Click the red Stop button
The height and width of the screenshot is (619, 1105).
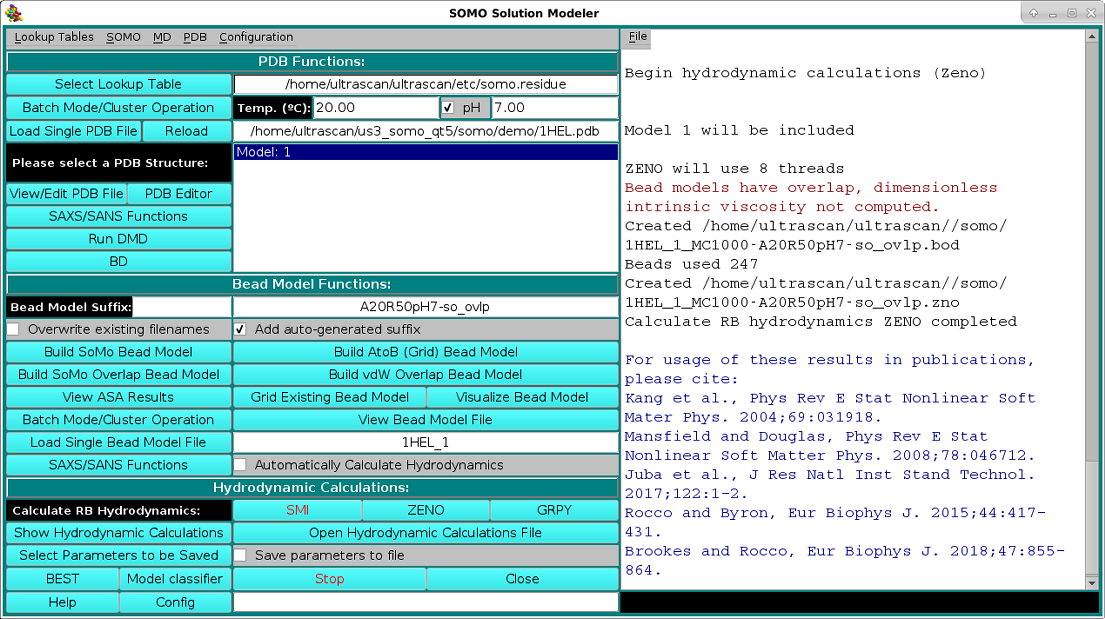[330, 579]
